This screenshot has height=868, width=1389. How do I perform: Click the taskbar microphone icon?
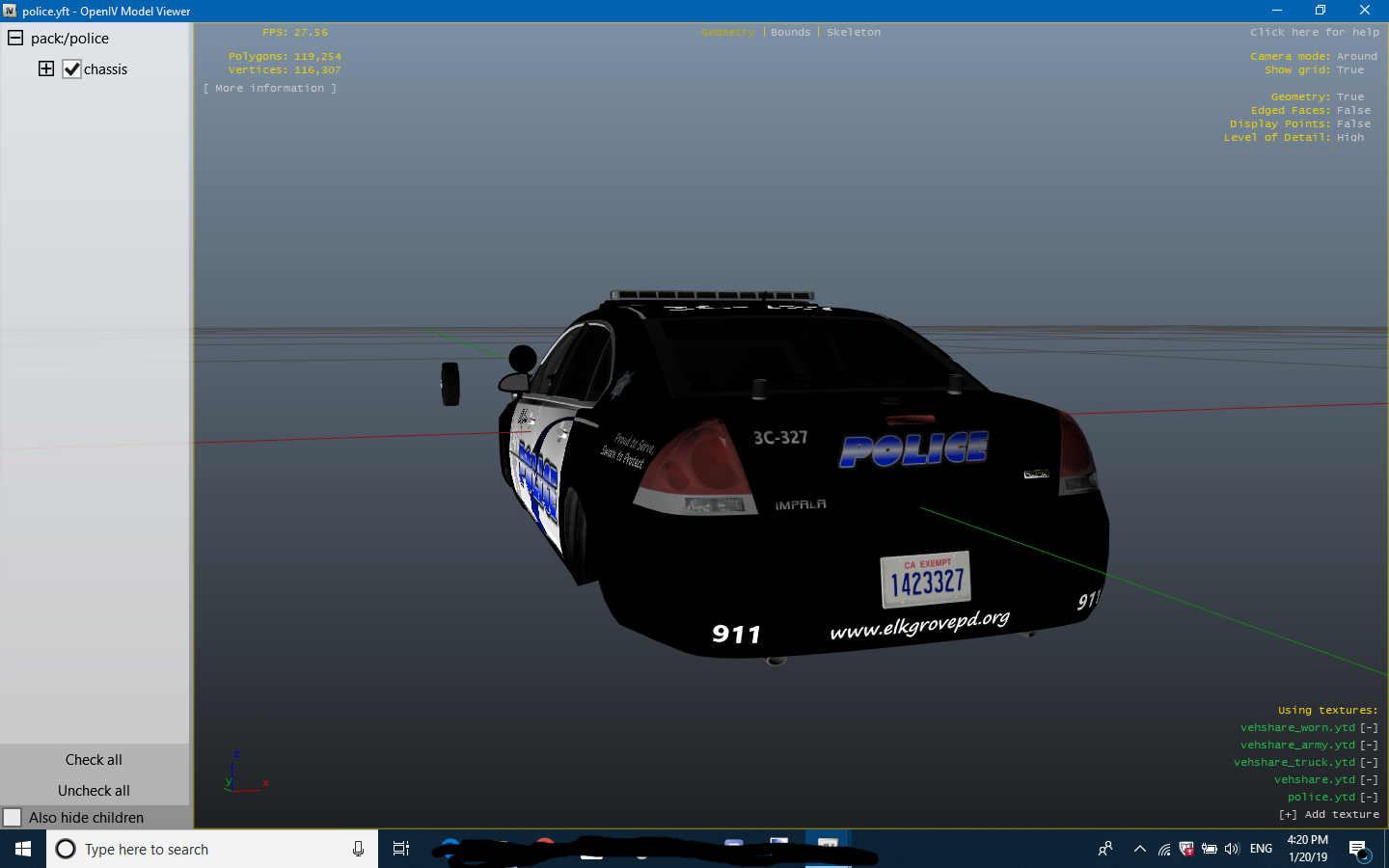[x=358, y=849]
